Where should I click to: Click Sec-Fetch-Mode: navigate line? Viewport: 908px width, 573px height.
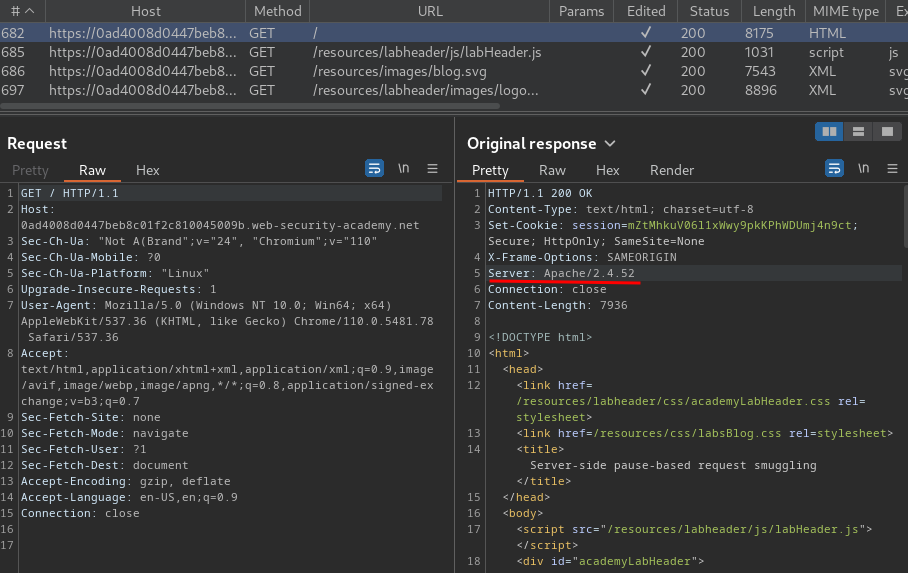(x=104, y=433)
